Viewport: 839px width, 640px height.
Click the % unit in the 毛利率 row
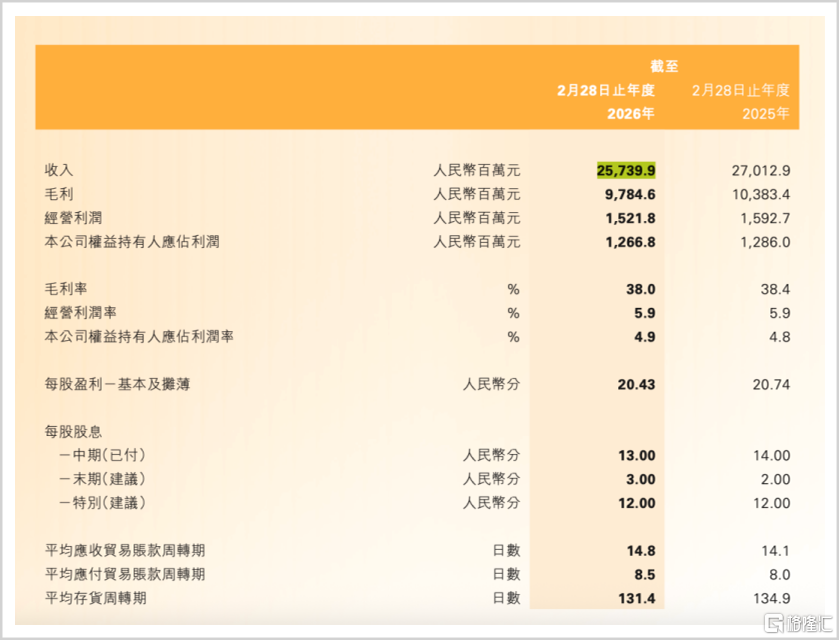(x=513, y=289)
